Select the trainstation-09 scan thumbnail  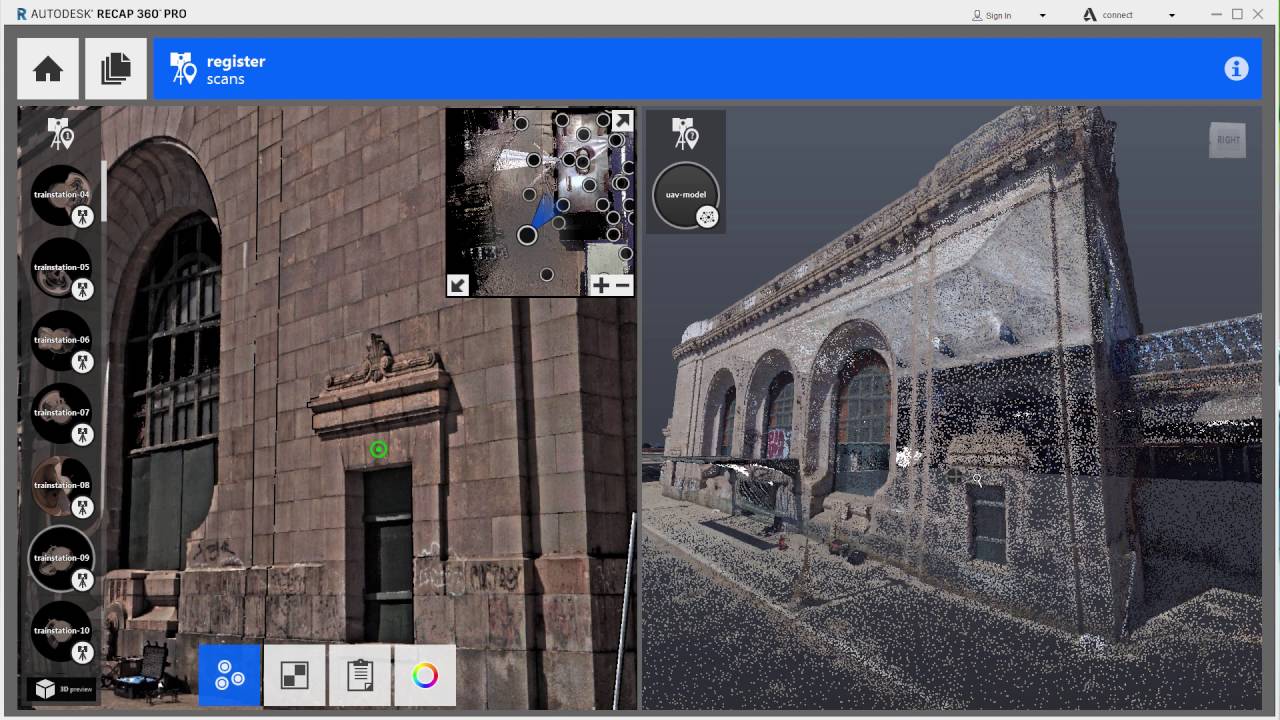[x=61, y=558]
